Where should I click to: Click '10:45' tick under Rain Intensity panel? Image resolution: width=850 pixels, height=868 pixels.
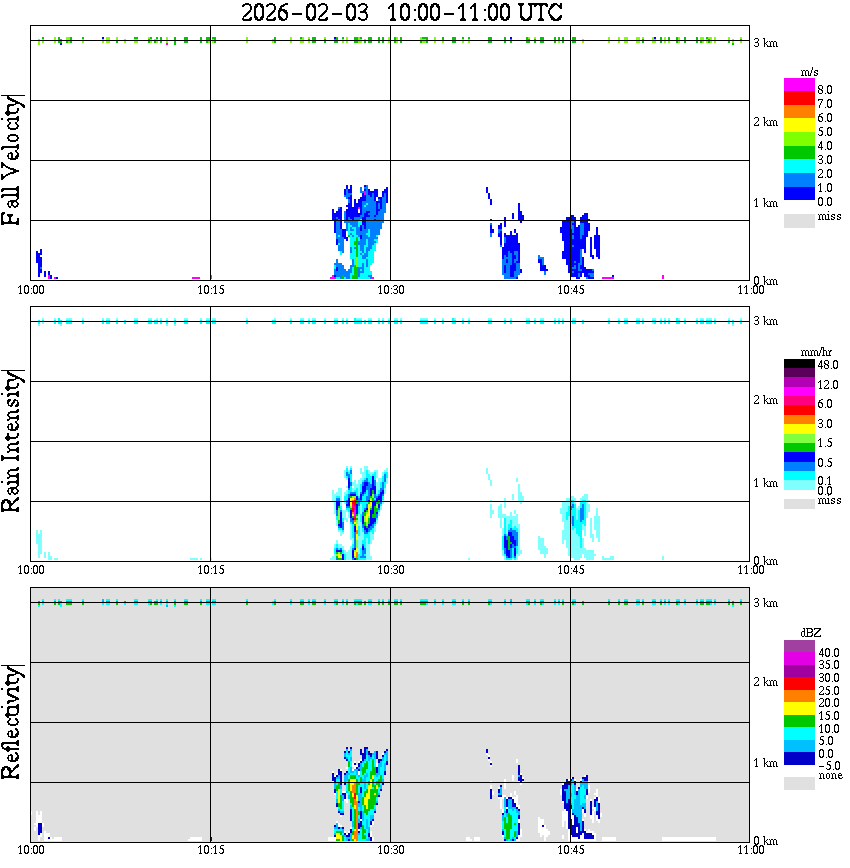click(x=571, y=570)
